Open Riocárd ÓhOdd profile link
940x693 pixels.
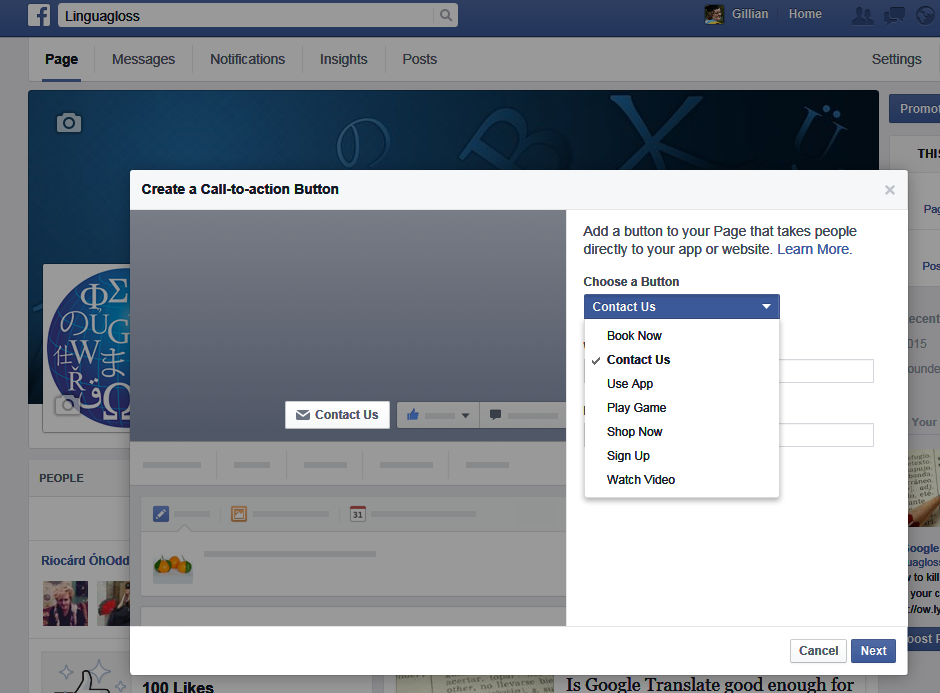(x=85, y=561)
